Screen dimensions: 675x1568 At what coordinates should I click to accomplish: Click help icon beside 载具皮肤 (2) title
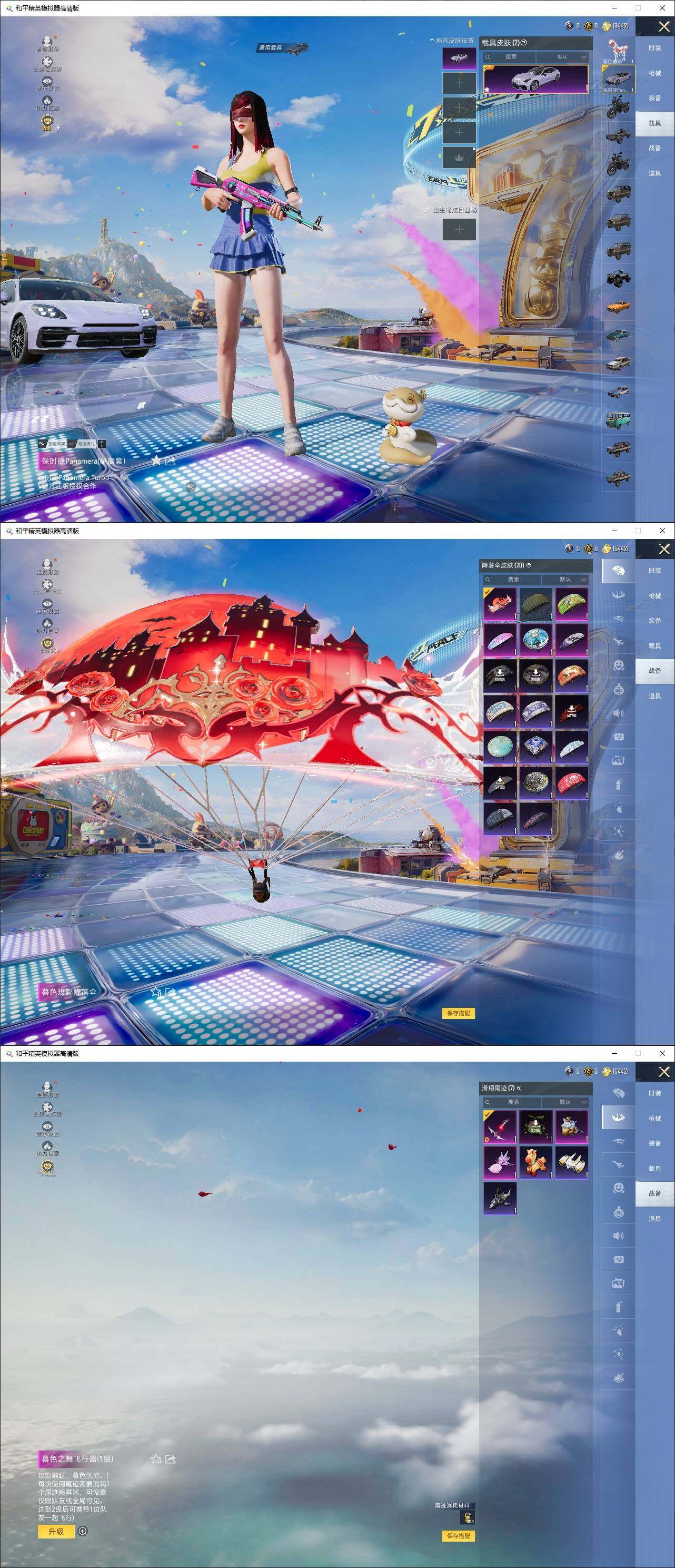524,43
